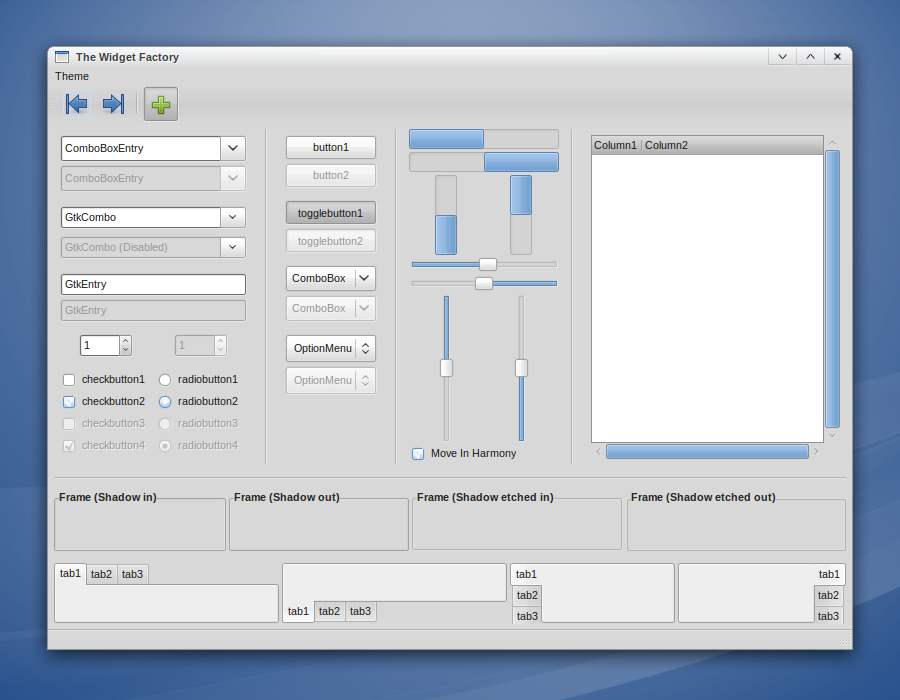Click the right vertical progress bar
The width and height of the screenshot is (900, 700).
click(x=521, y=215)
